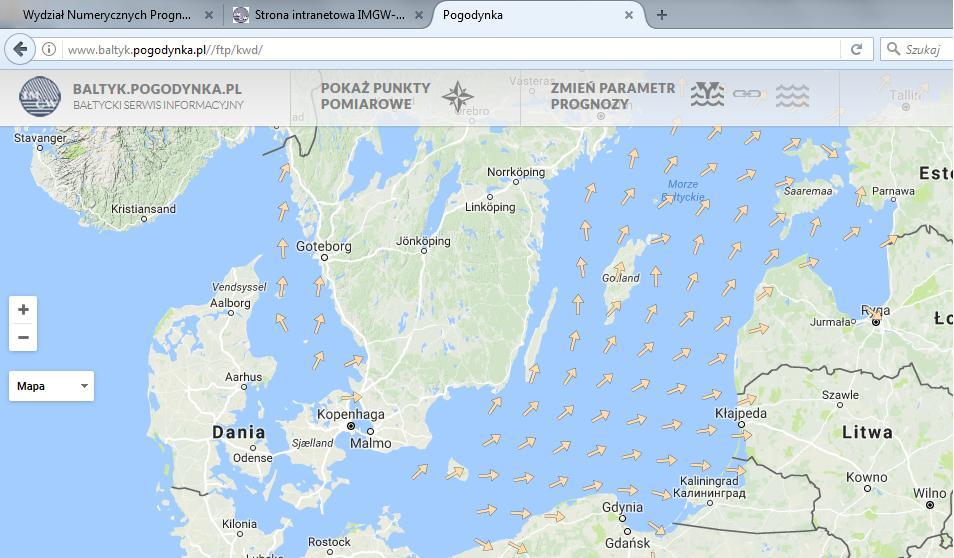Viewport: 954px width, 558px height.
Task: Click the Malmo city label
Action: coord(370,443)
